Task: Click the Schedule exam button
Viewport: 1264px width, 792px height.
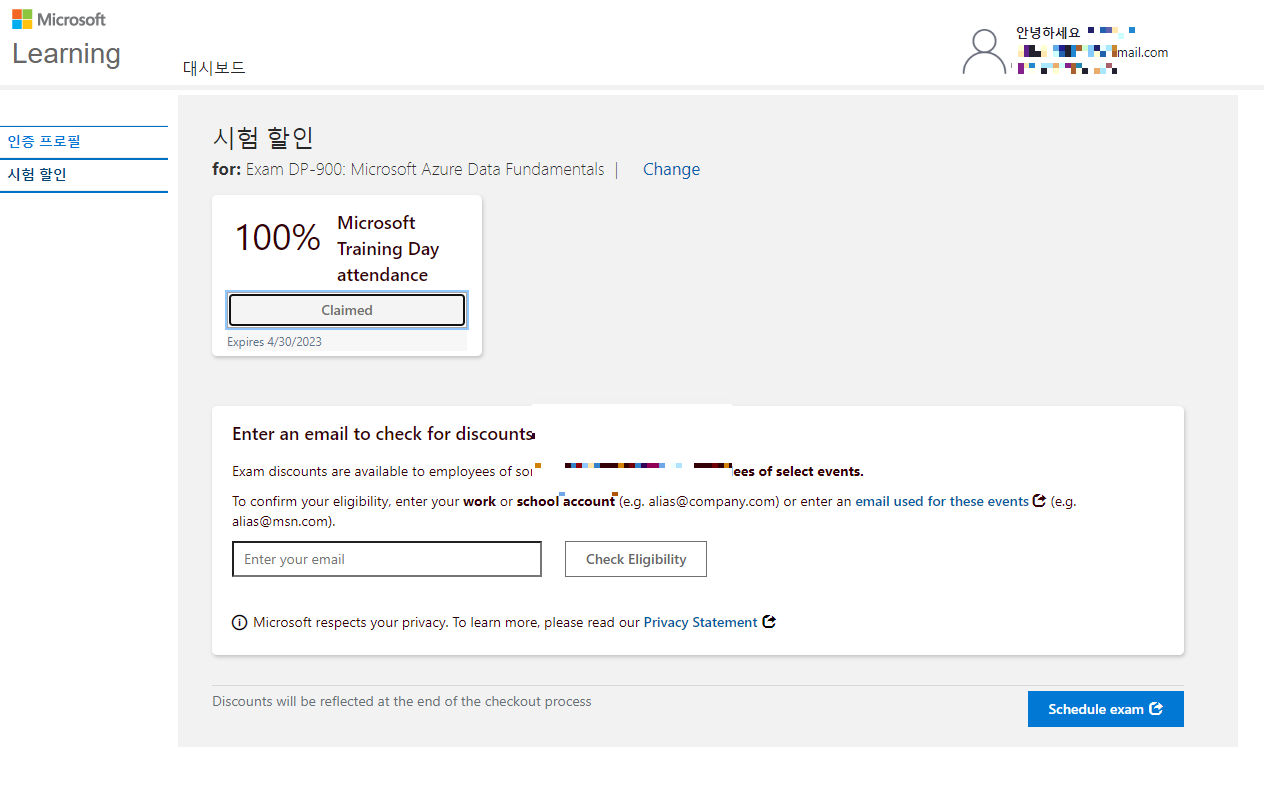Action: tap(1106, 709)
